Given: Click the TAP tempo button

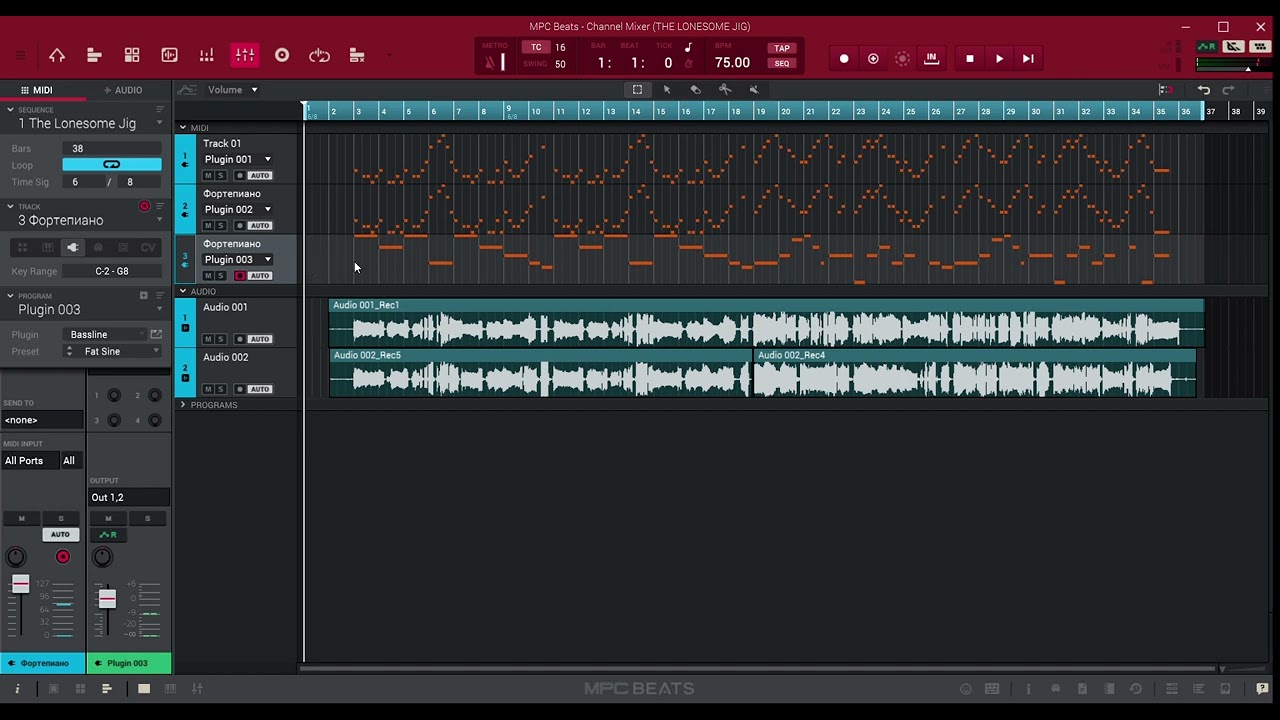Looking at the screenshot, I should pyautogui.click(x=782, y=48).
